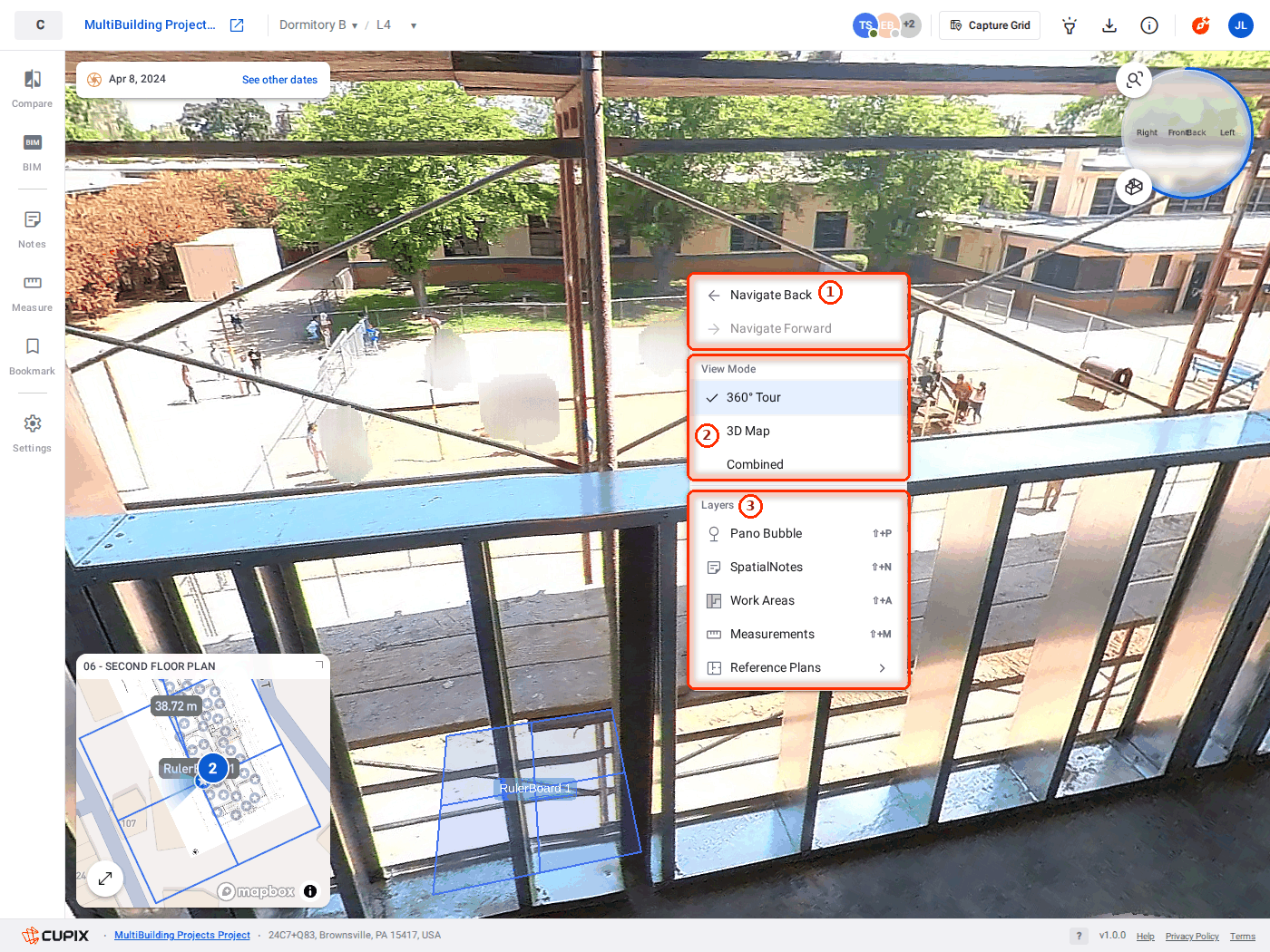The width and height of the screenshot is (1270, 952).
Task: Switch to 3D Map view mode
Action: [799, 431]
